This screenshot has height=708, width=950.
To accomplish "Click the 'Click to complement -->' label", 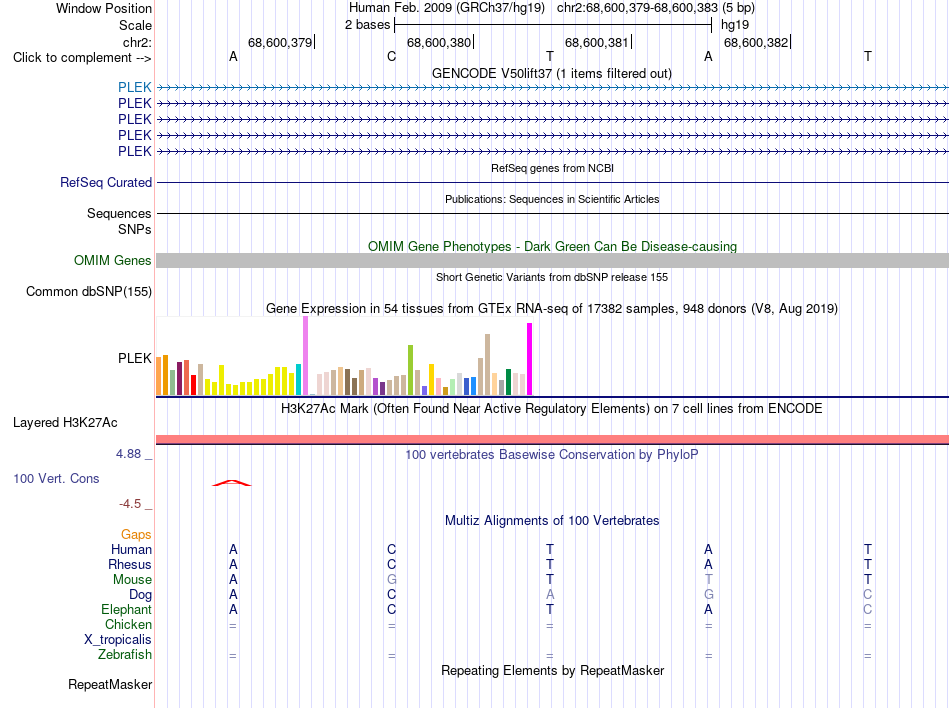I will [82, 58].
